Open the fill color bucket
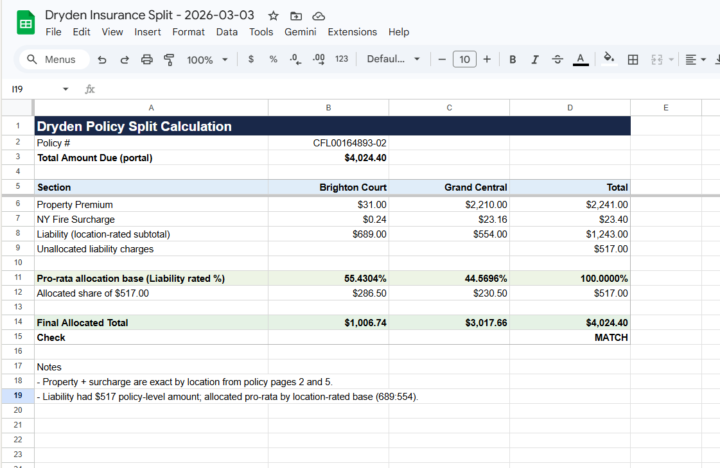 609,59
